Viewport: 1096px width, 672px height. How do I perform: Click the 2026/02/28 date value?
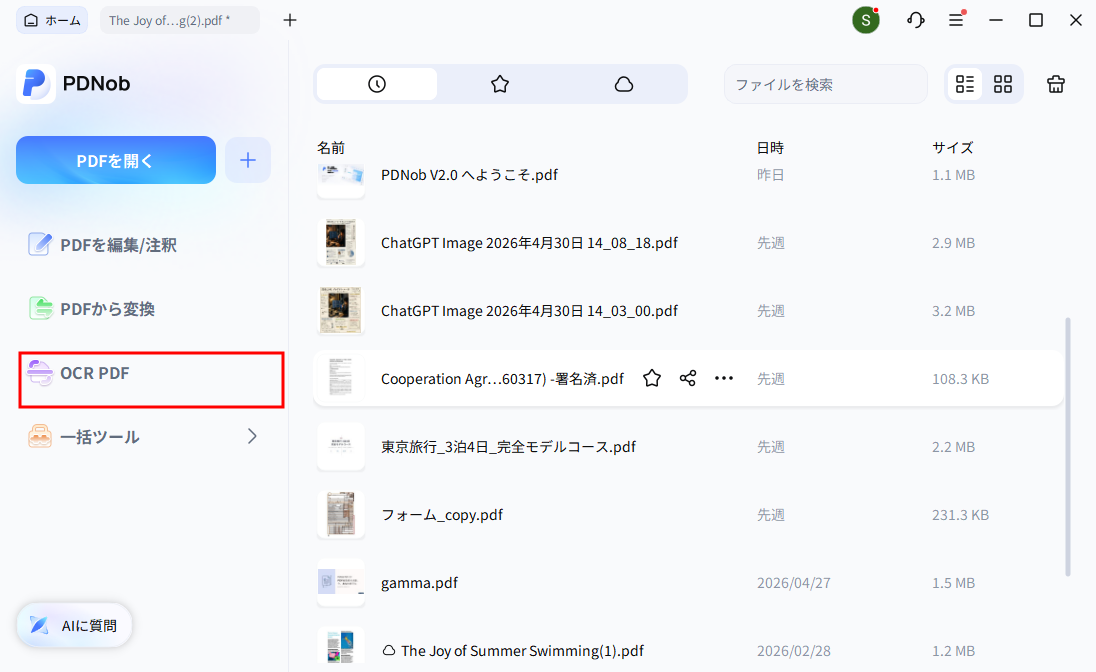click(x=793, y=650)
